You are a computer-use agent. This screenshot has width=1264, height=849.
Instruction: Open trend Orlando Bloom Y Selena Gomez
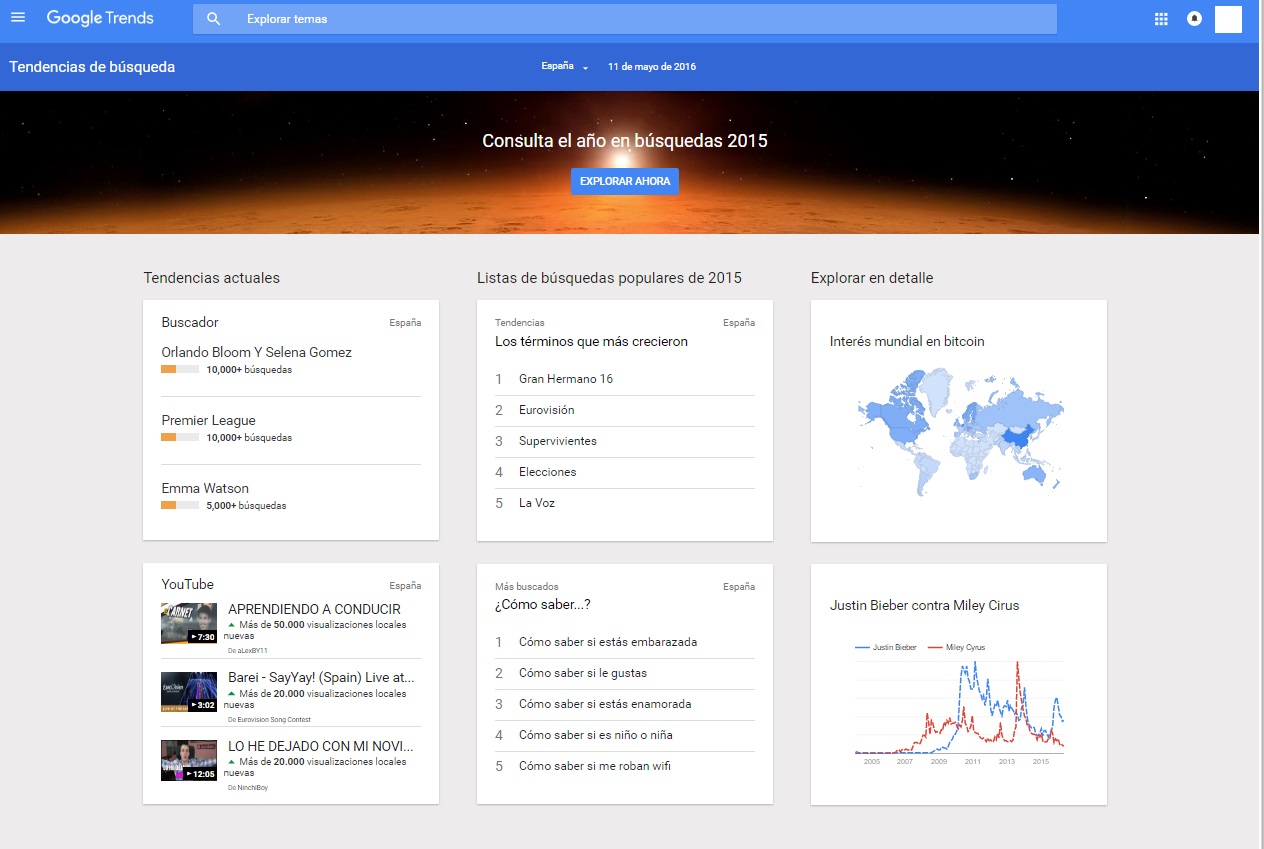[x=257, y=352]
